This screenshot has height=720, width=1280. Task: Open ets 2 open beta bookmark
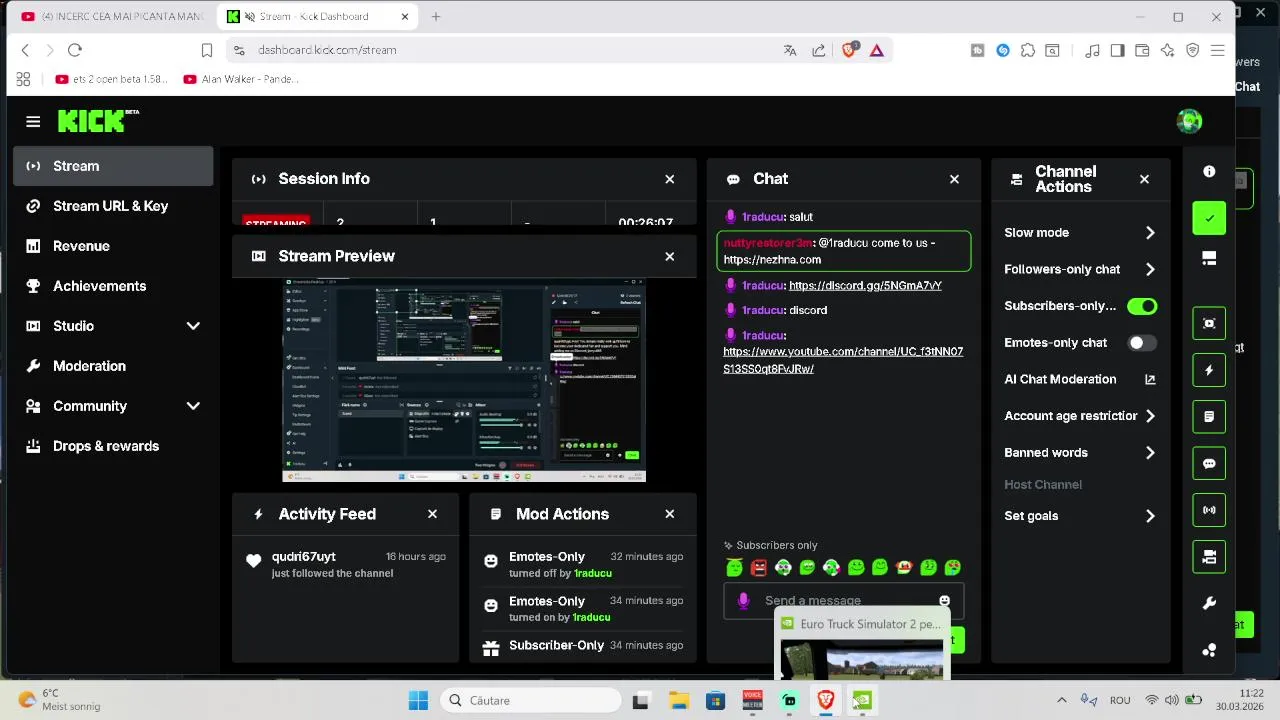[111, 79]
